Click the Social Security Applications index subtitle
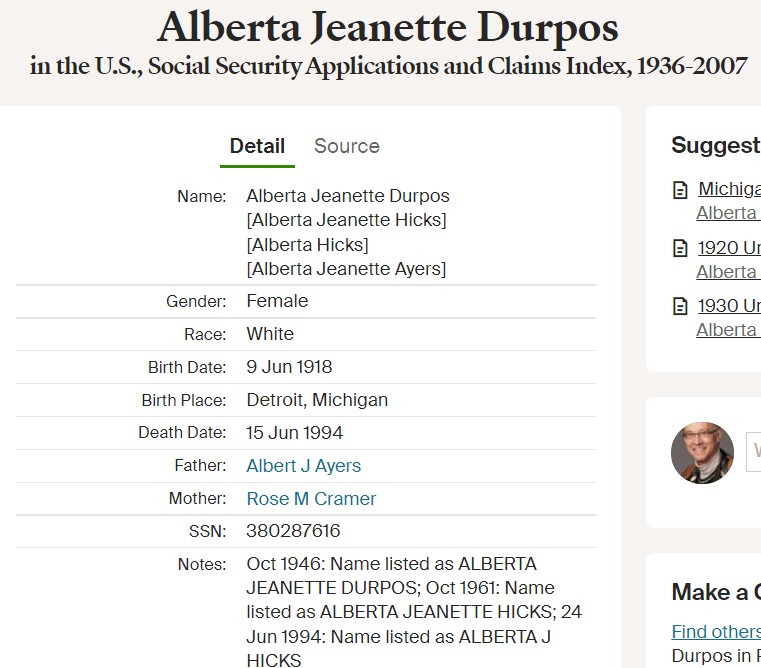Screen dimensions: 761x668 pos(388,66)
